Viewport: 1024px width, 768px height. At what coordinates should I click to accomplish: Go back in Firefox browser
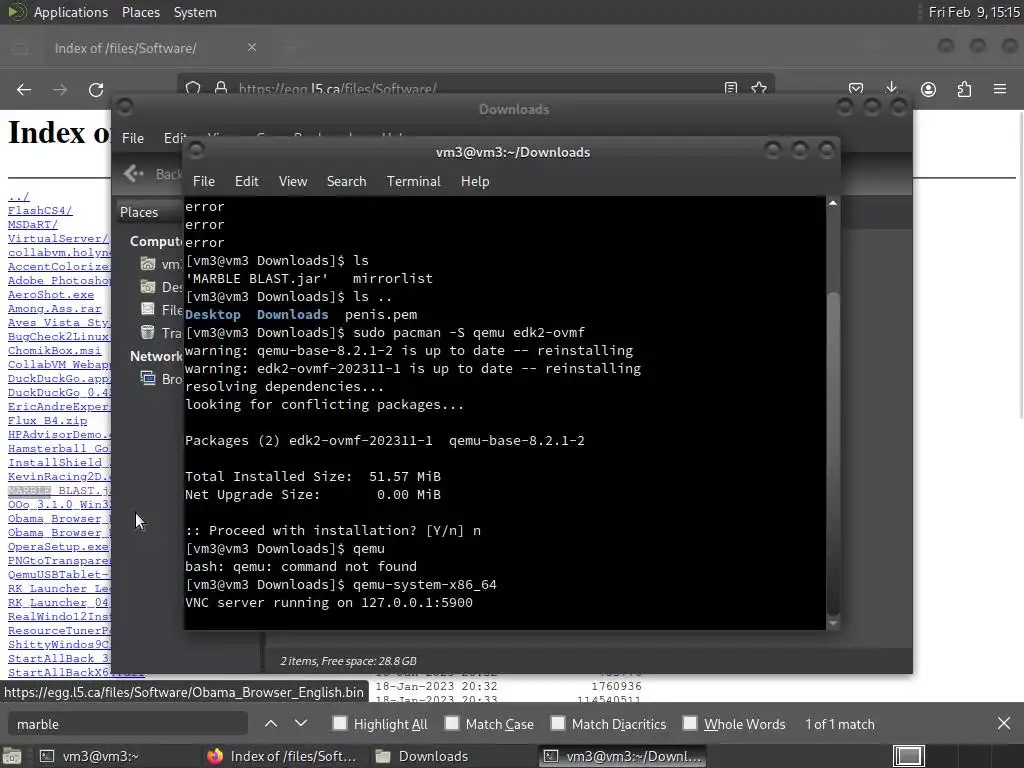[x=24, y=89]
